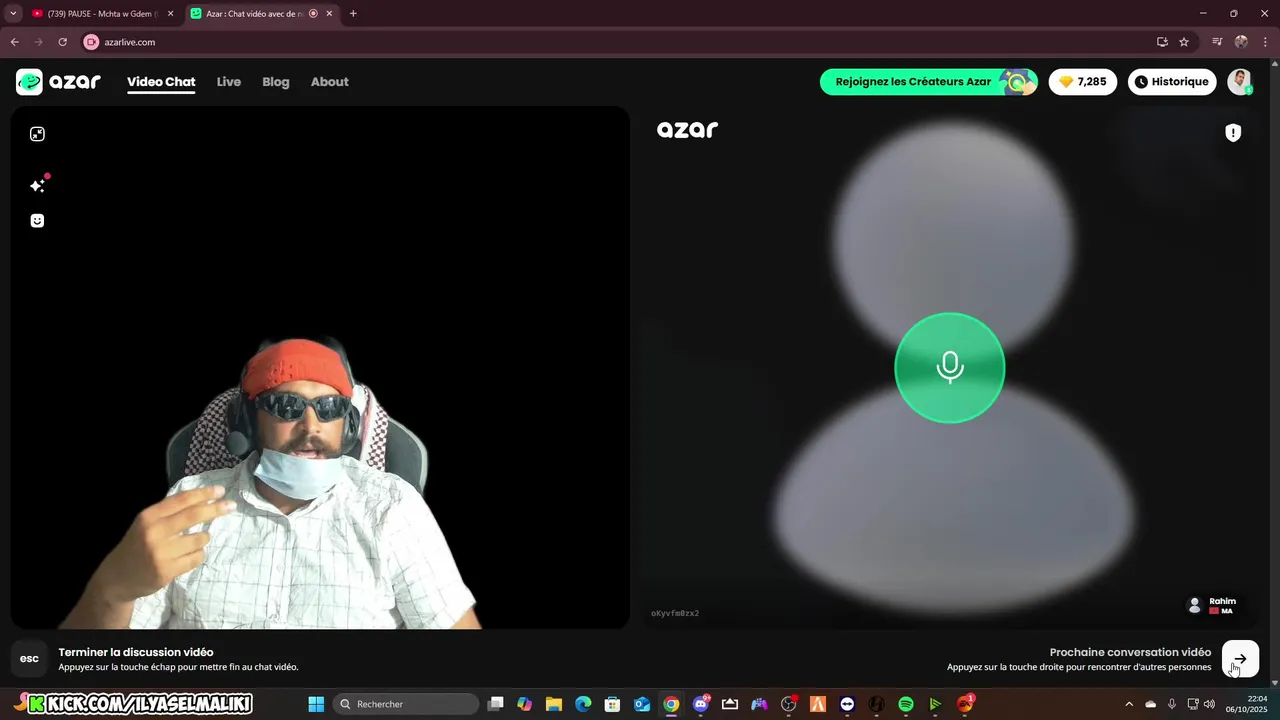Image resolution: width=1280 pixels, height=720 pixels.
Task: Open the Video Chat tab
Action: [161, 82]
